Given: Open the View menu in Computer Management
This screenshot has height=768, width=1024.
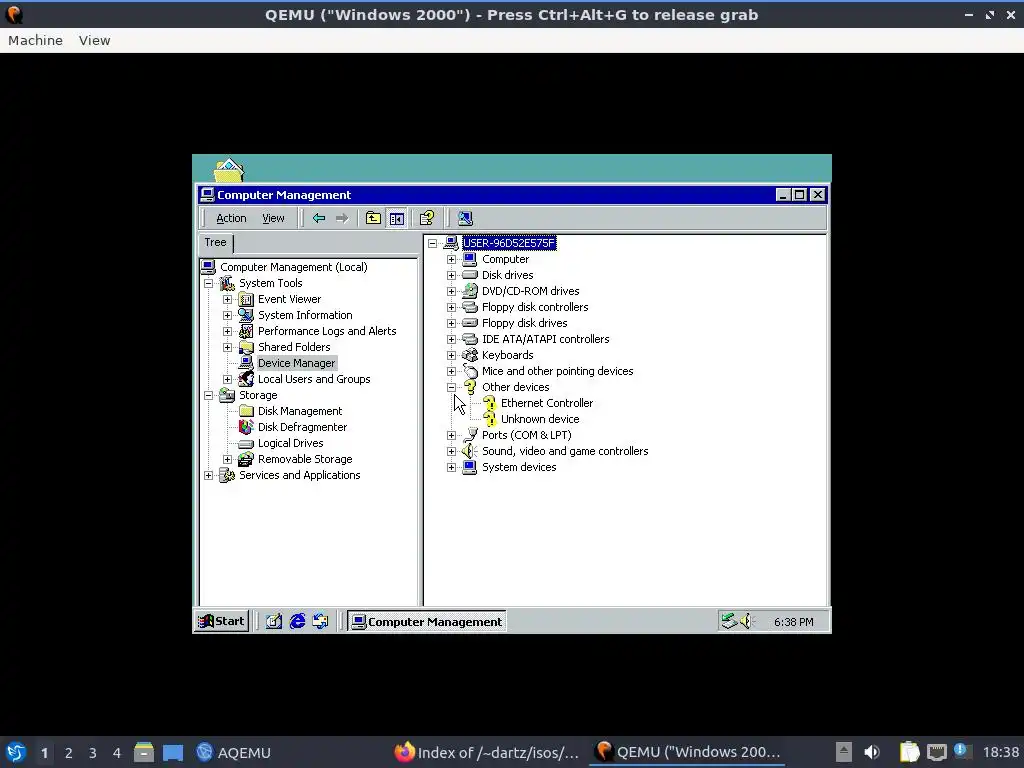Looking at the screenshot, I should tap(273, 218).
